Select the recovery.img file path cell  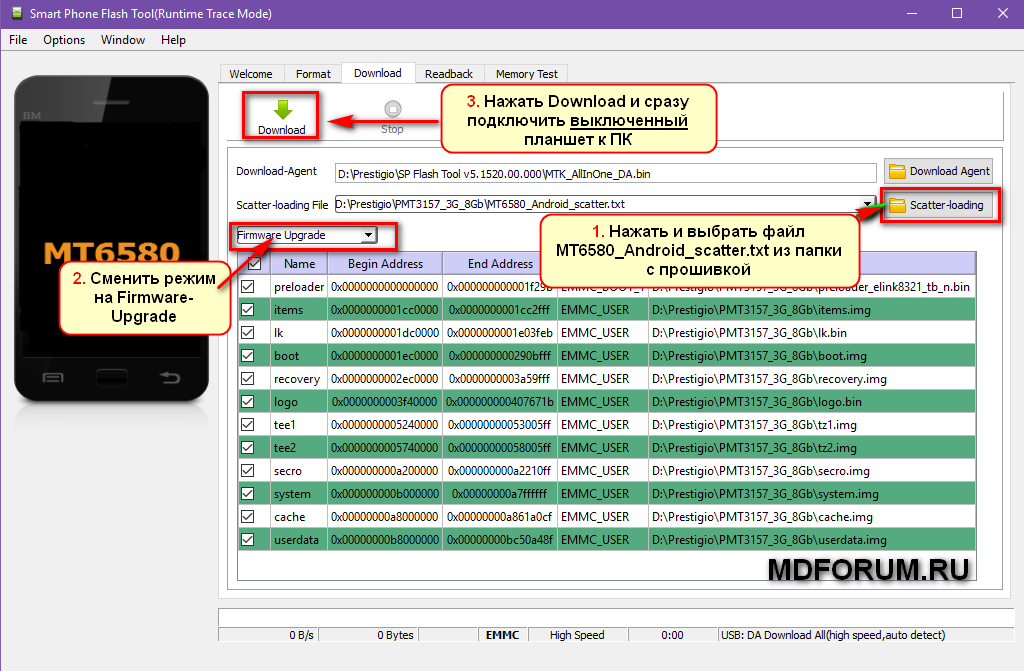pos(812,378)
